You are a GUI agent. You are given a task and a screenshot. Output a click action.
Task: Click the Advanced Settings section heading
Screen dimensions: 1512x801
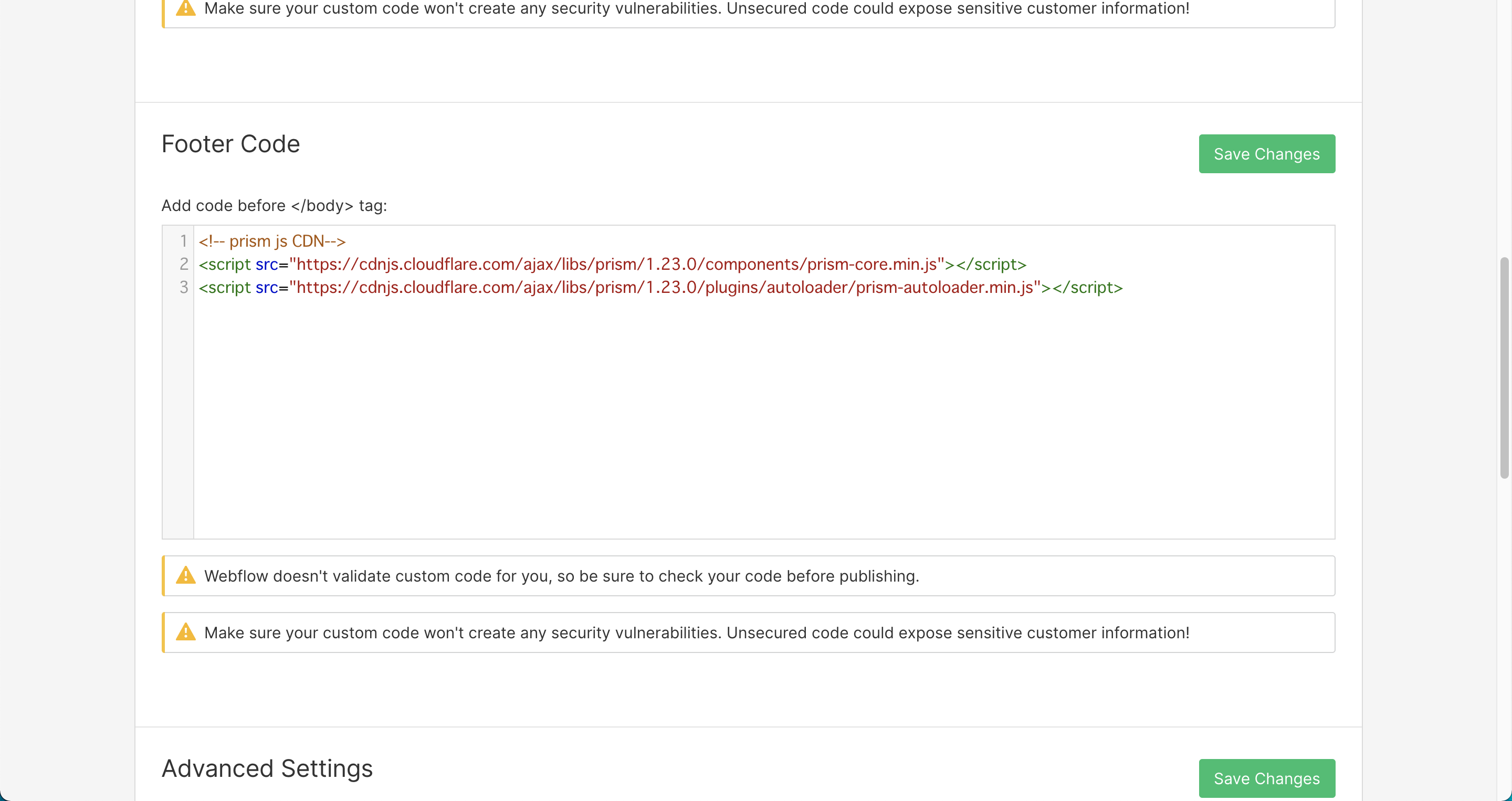click(267, 769)
